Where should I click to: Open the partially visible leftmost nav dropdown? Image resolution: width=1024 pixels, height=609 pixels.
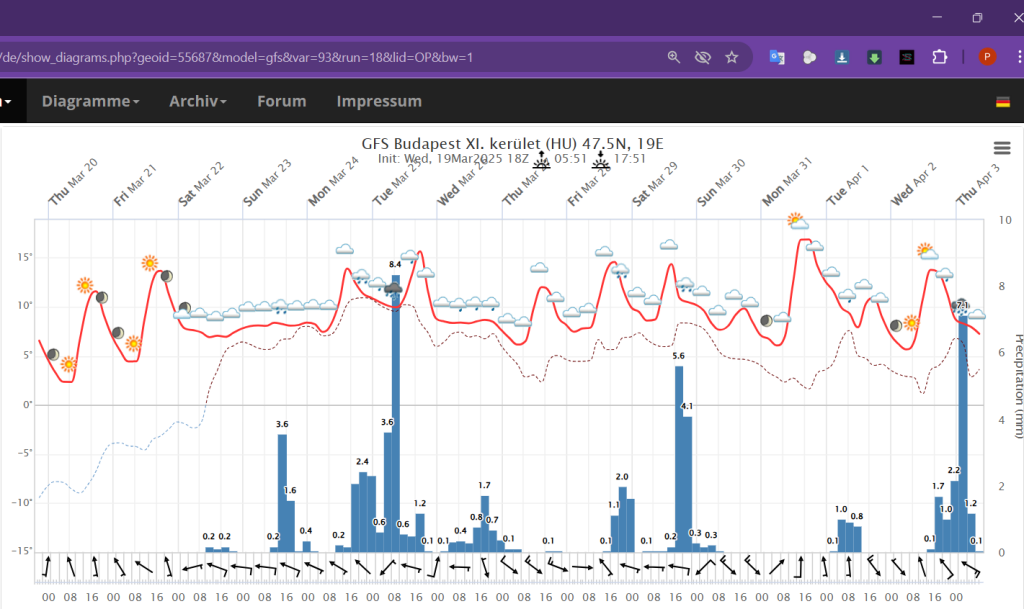coord(8,101)
